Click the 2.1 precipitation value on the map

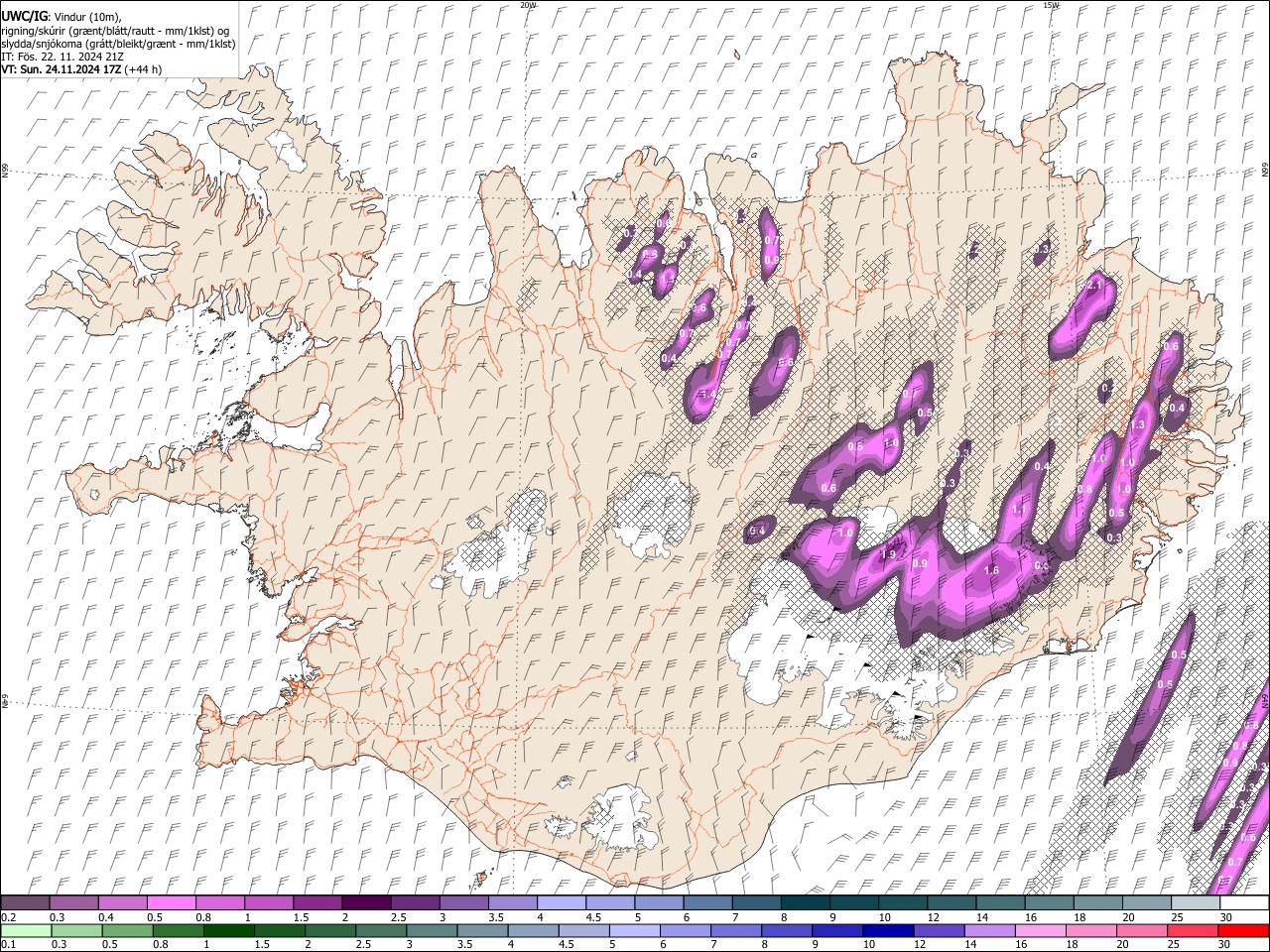tap(1095, 285)
